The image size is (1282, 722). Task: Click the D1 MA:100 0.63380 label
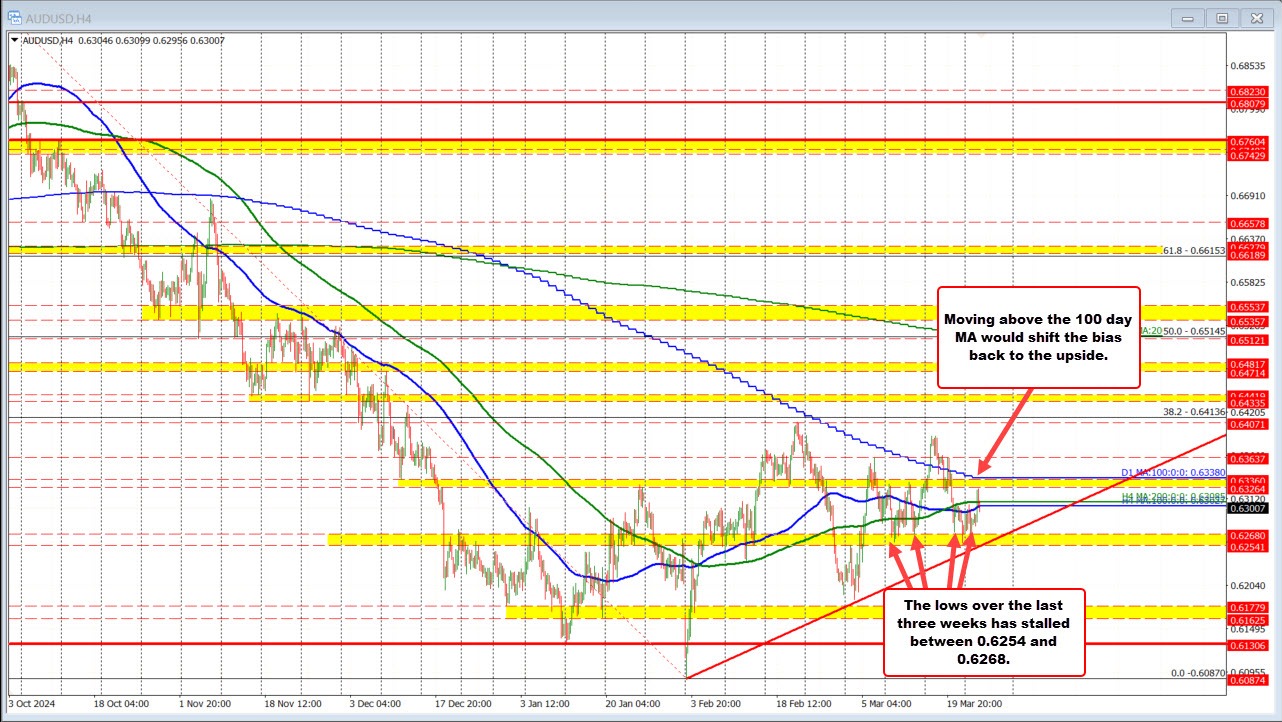click(x=1171, y=472)
